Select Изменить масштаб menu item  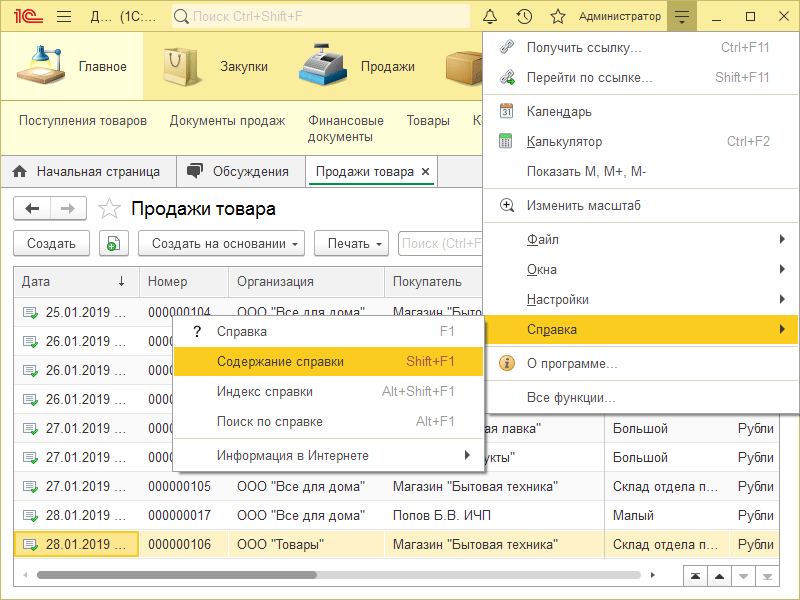tap(640, 206)
